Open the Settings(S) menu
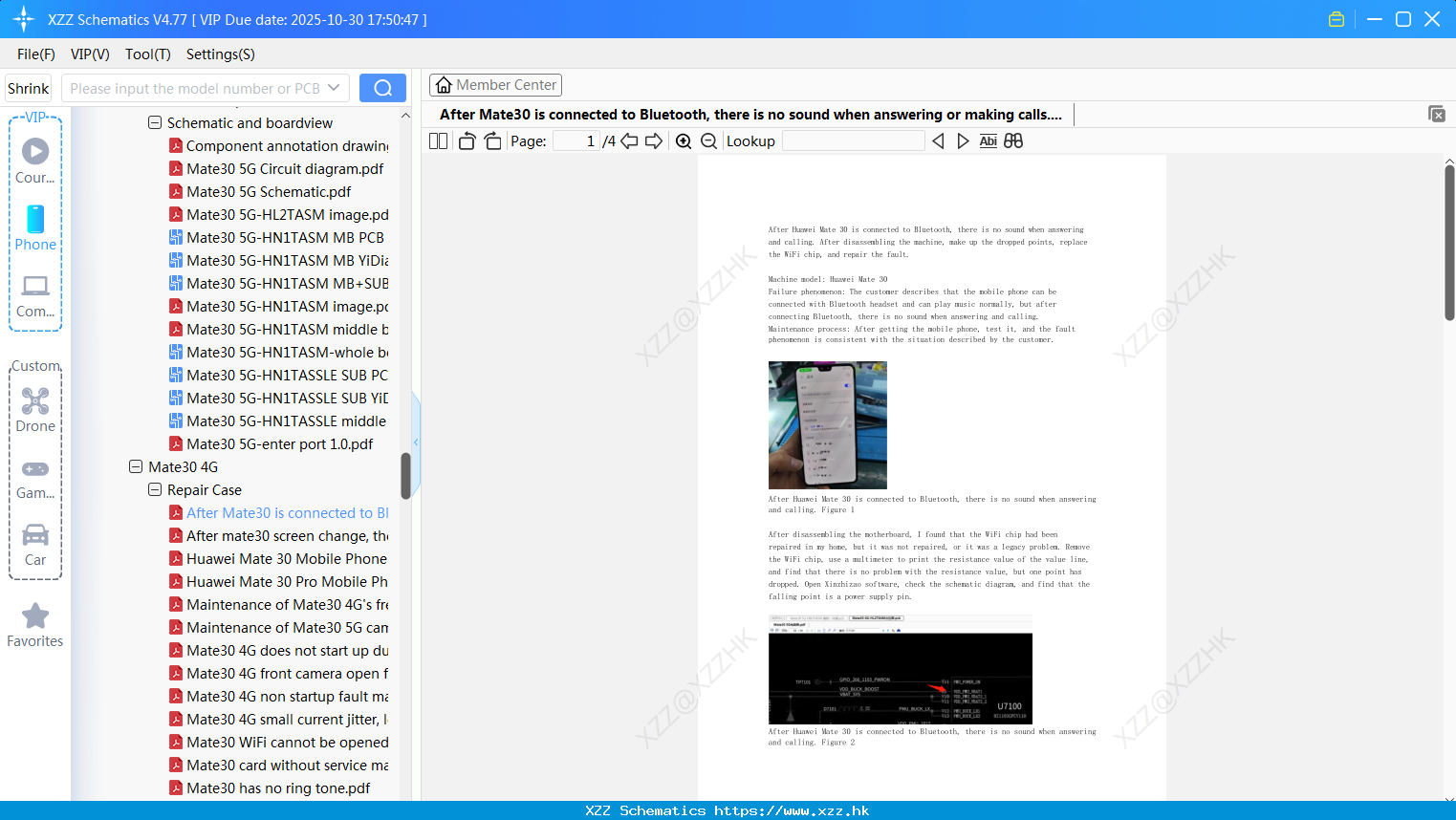Image resolution: width=1456 pixels, height=820 pixels. [221, 54]
